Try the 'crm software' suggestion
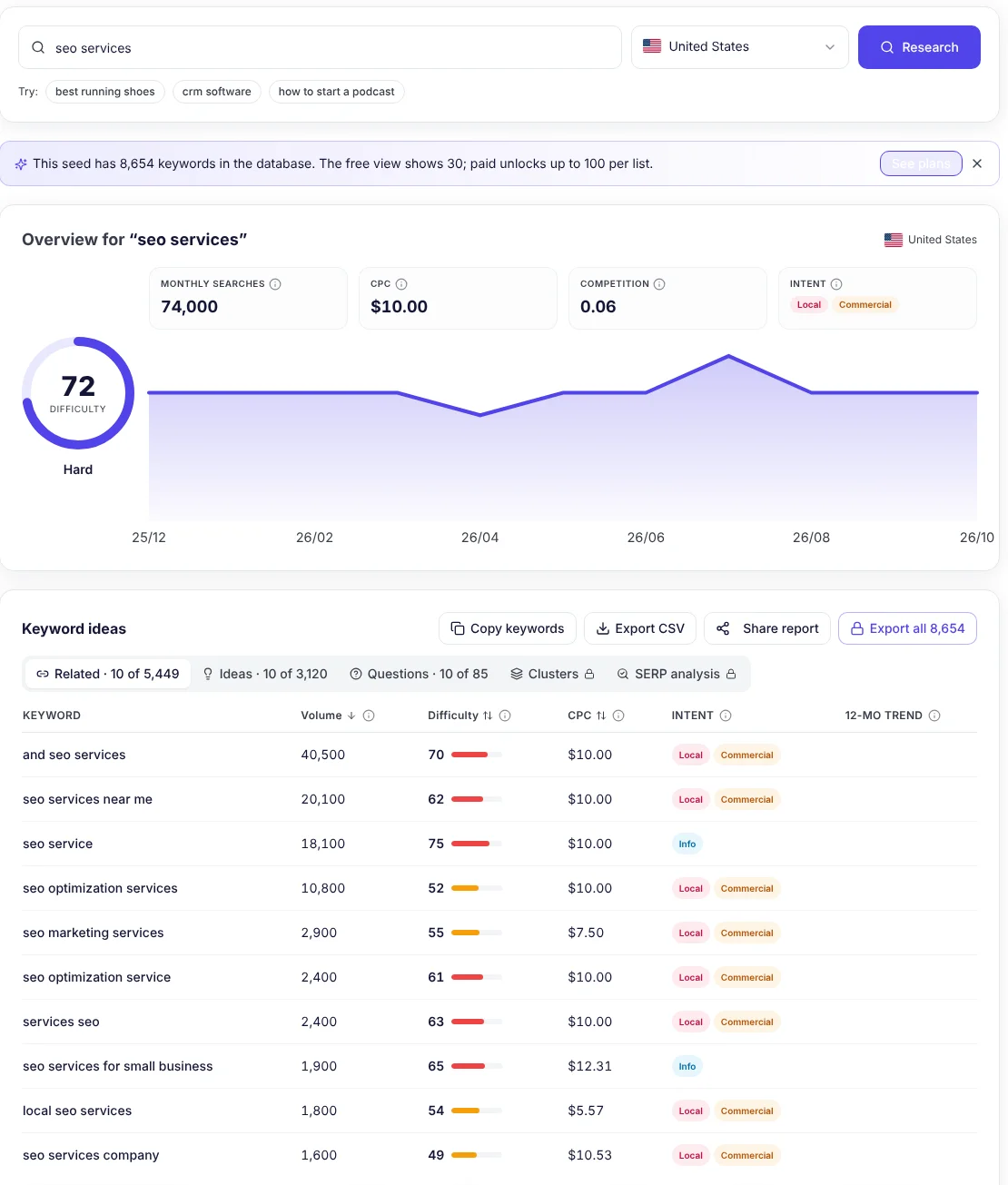This screenshot has width=1008, height=1185. (x=217, y=92)
